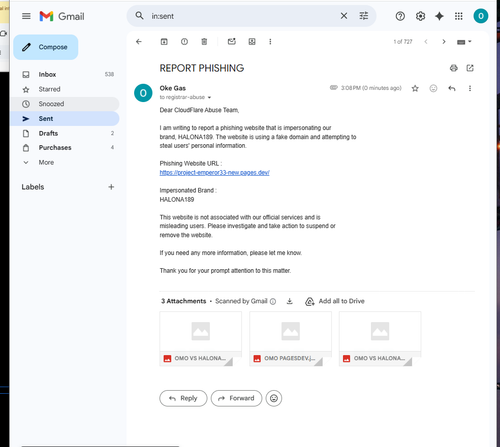Star the Oke Gas message
The image size is (500, 447).
[x=415, y=88]
